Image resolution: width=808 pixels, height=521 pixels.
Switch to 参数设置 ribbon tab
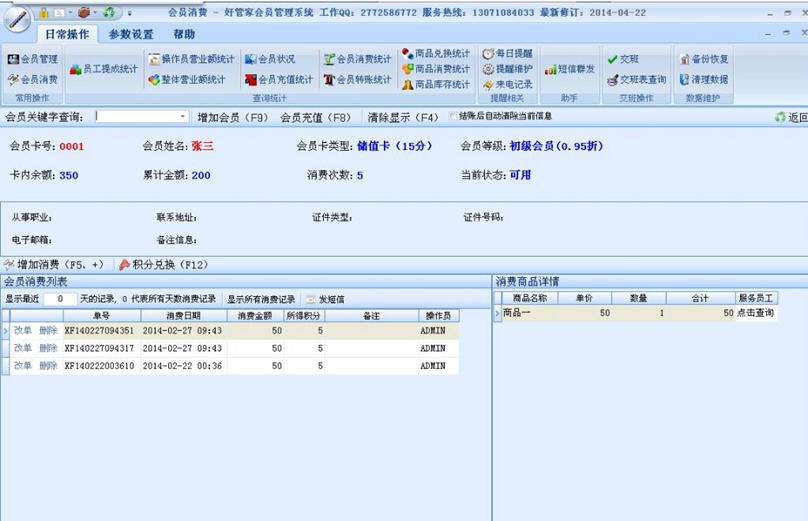pos(131,34)
